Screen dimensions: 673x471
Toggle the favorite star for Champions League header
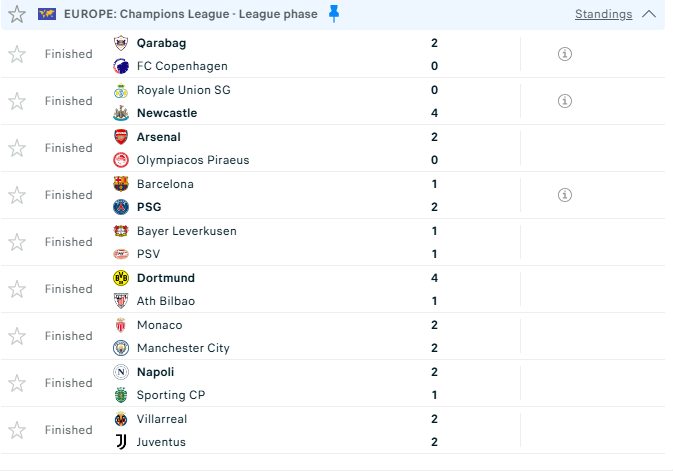pyautogui.click(x=16, y=14)
